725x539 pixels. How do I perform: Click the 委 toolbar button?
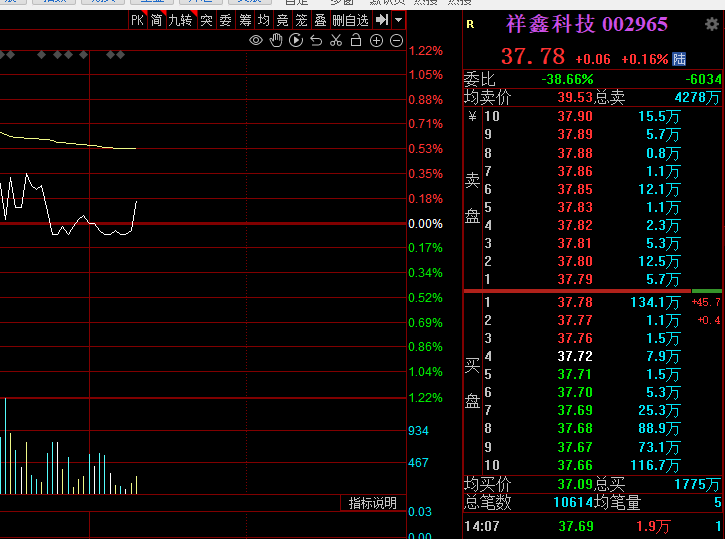click(x=226, y=20)
